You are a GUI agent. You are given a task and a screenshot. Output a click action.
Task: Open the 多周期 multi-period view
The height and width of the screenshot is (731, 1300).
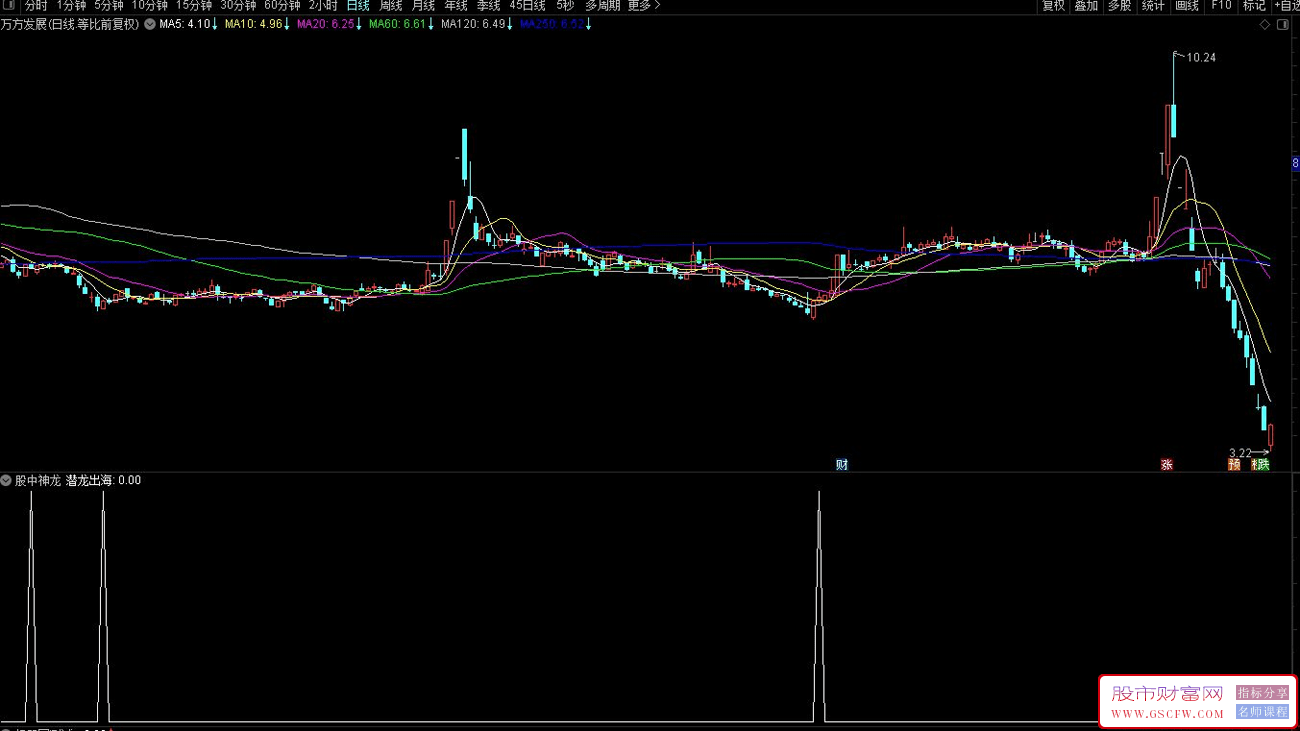click(x=603, y=6)
